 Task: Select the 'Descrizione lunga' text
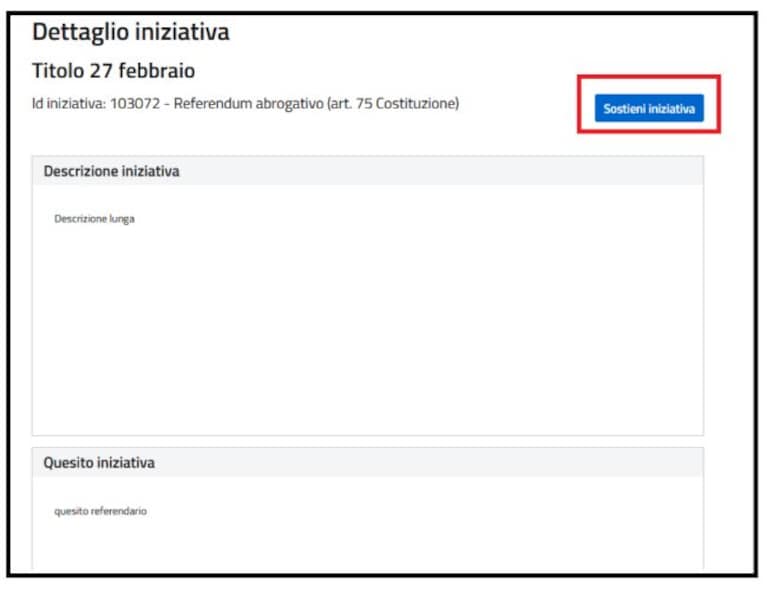(94, 219)
